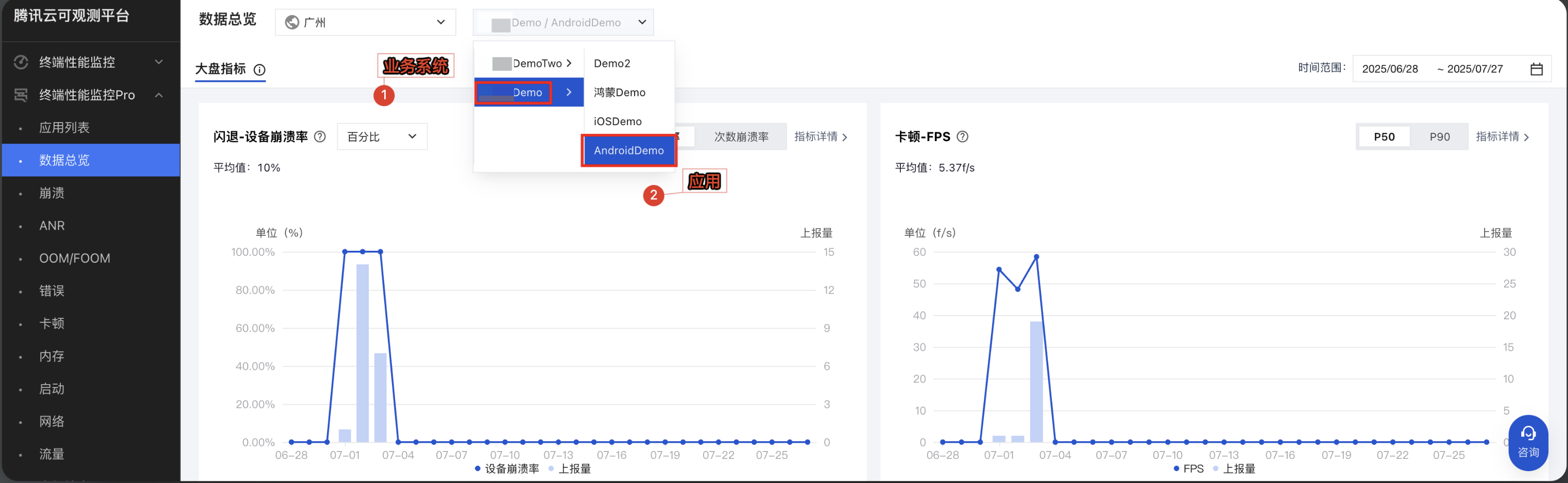This screenshot has width=1568, height=483.
Task: Open the 百分比 unit dropdown
Action: [382, 136]
